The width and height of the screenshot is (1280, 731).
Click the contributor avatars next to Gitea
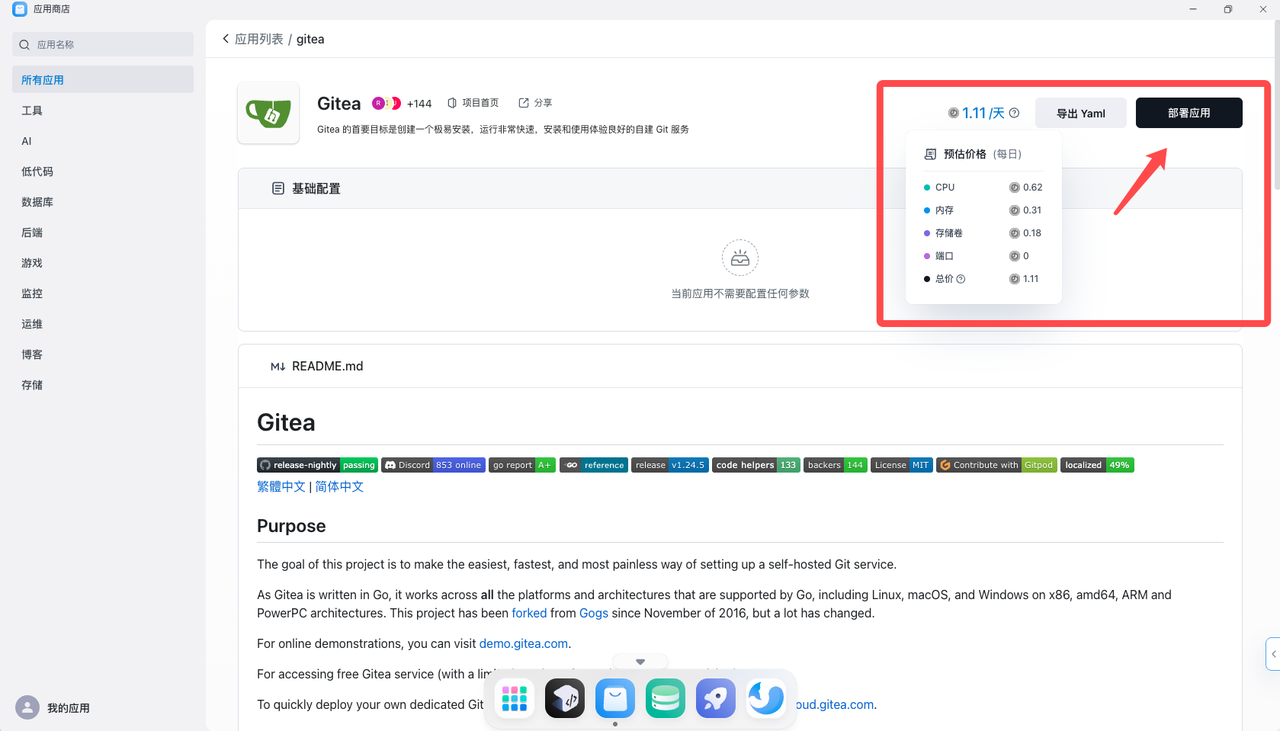coord(386,103)
